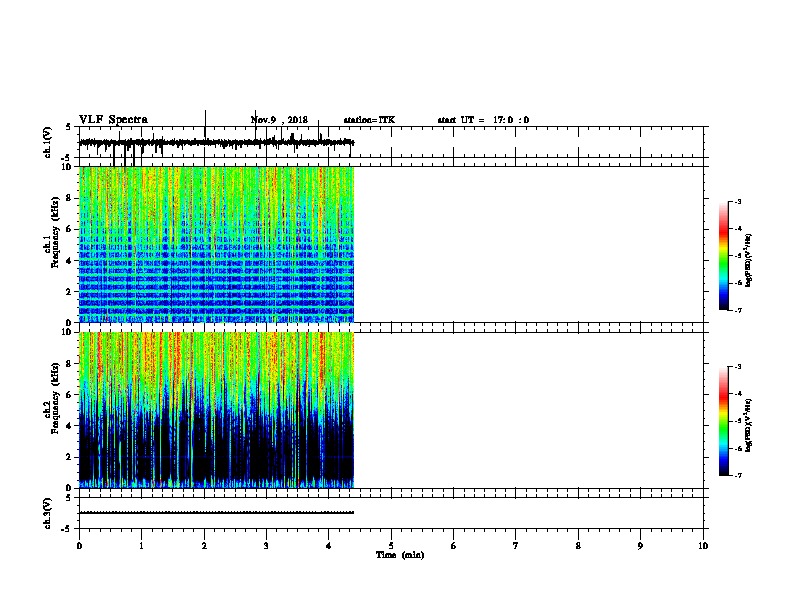Click the "6" tick on the Time axis
Image resolution: width=792 pixels, height=612 pixels.
[x=454, y=546]
